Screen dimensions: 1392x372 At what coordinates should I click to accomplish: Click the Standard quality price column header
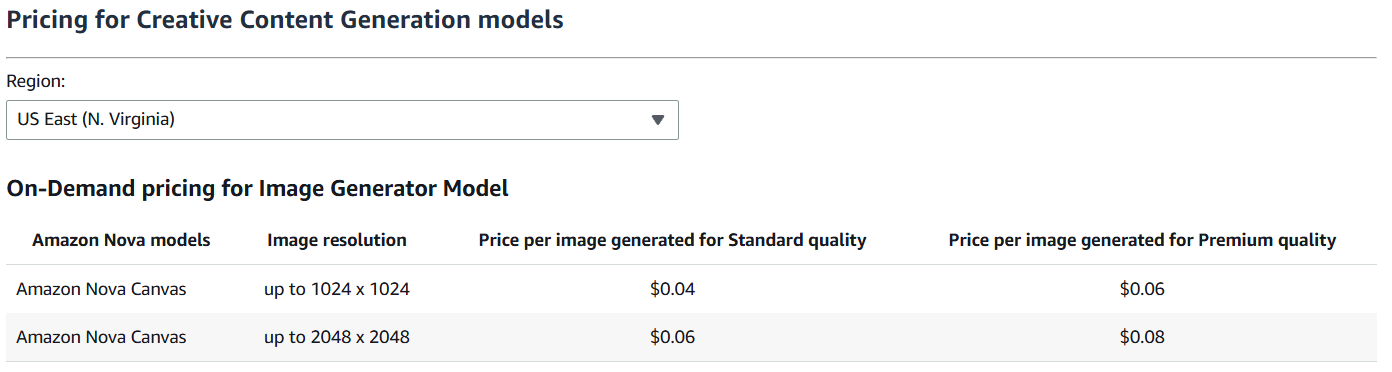672,240
